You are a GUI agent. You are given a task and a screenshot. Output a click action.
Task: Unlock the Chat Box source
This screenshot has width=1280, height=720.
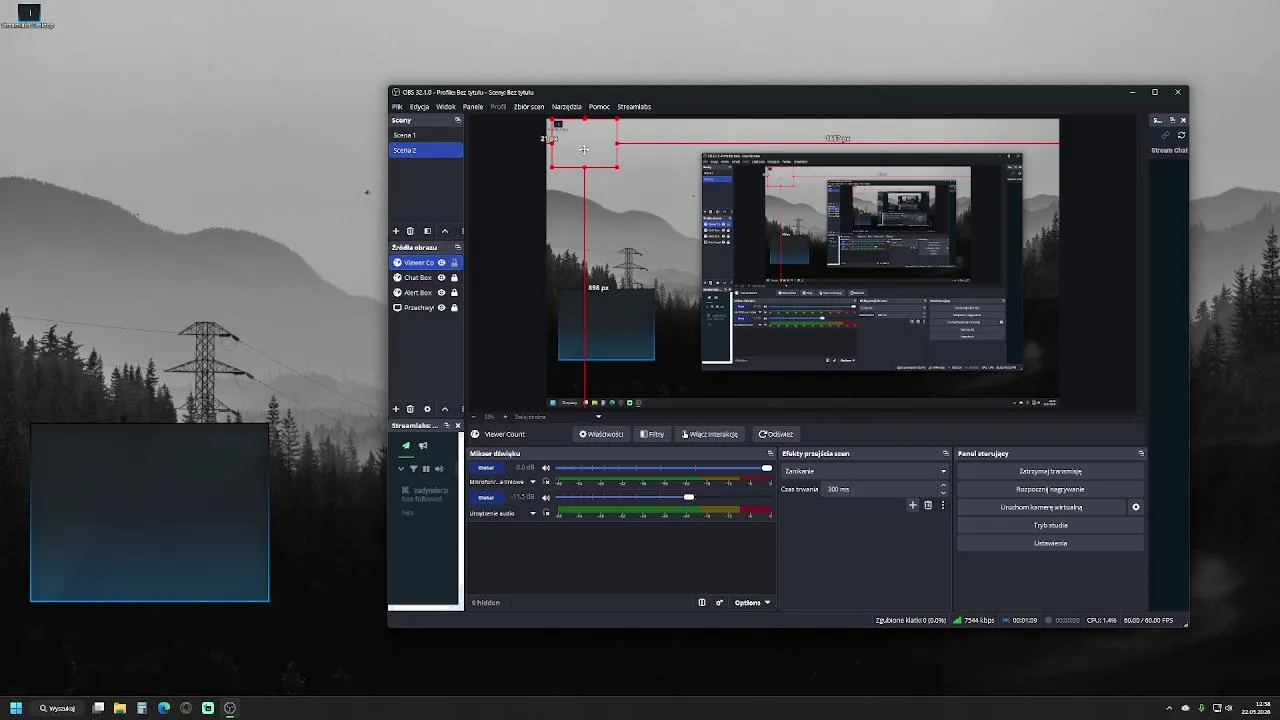click(454, 278)
